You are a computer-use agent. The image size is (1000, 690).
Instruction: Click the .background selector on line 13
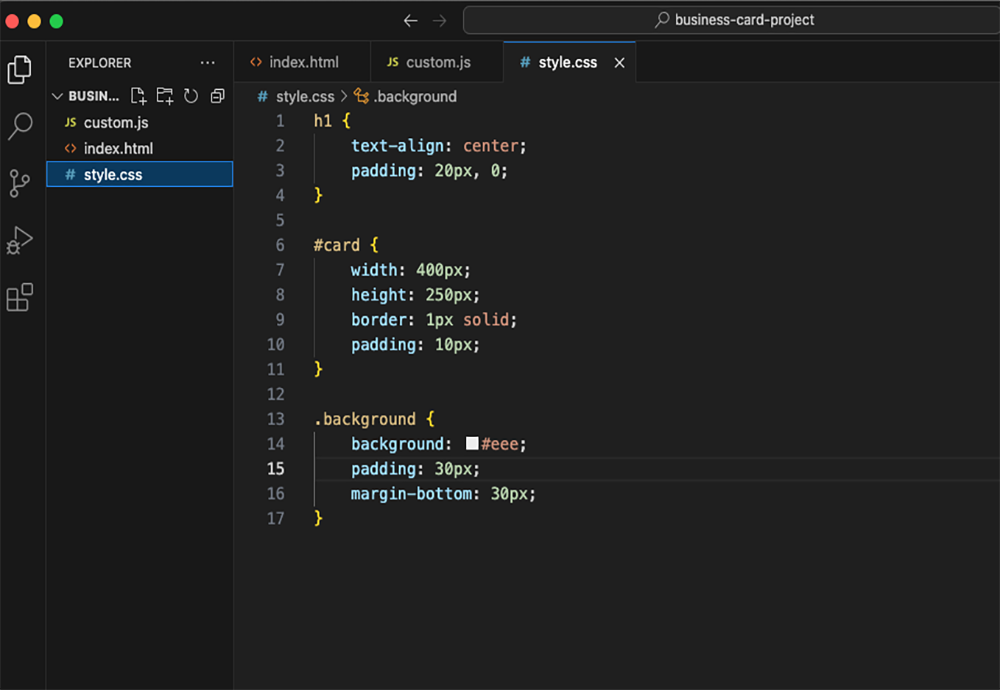(364, 419)
